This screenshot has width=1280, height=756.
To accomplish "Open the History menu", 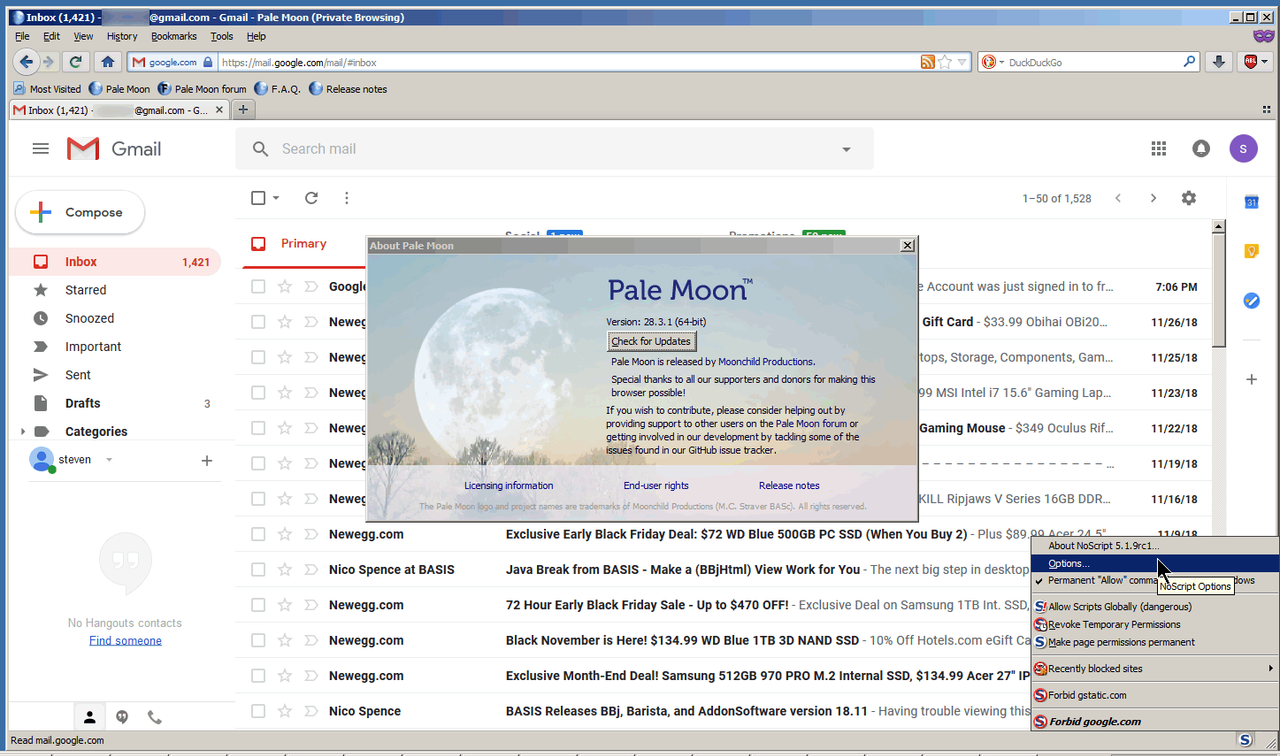I will 122,36.
